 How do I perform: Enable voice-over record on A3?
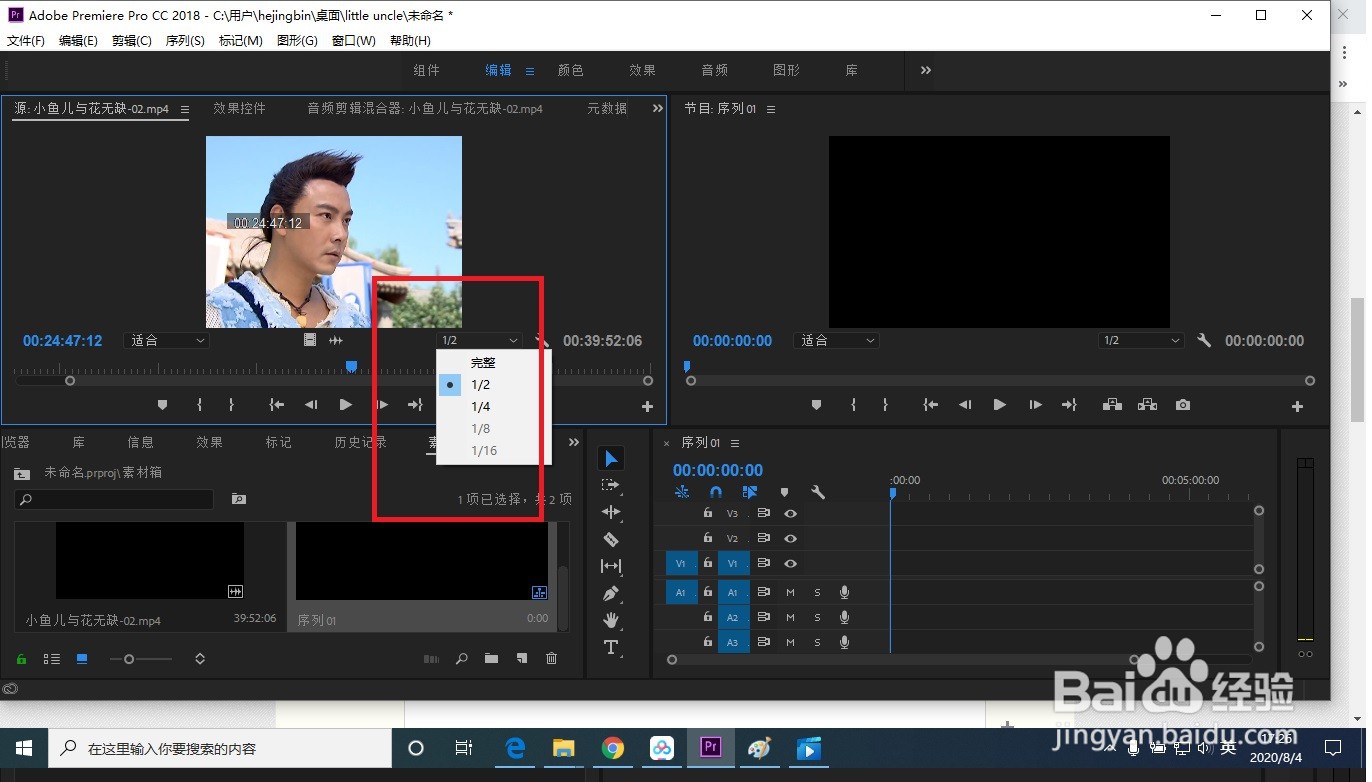[x=844, y=642]
